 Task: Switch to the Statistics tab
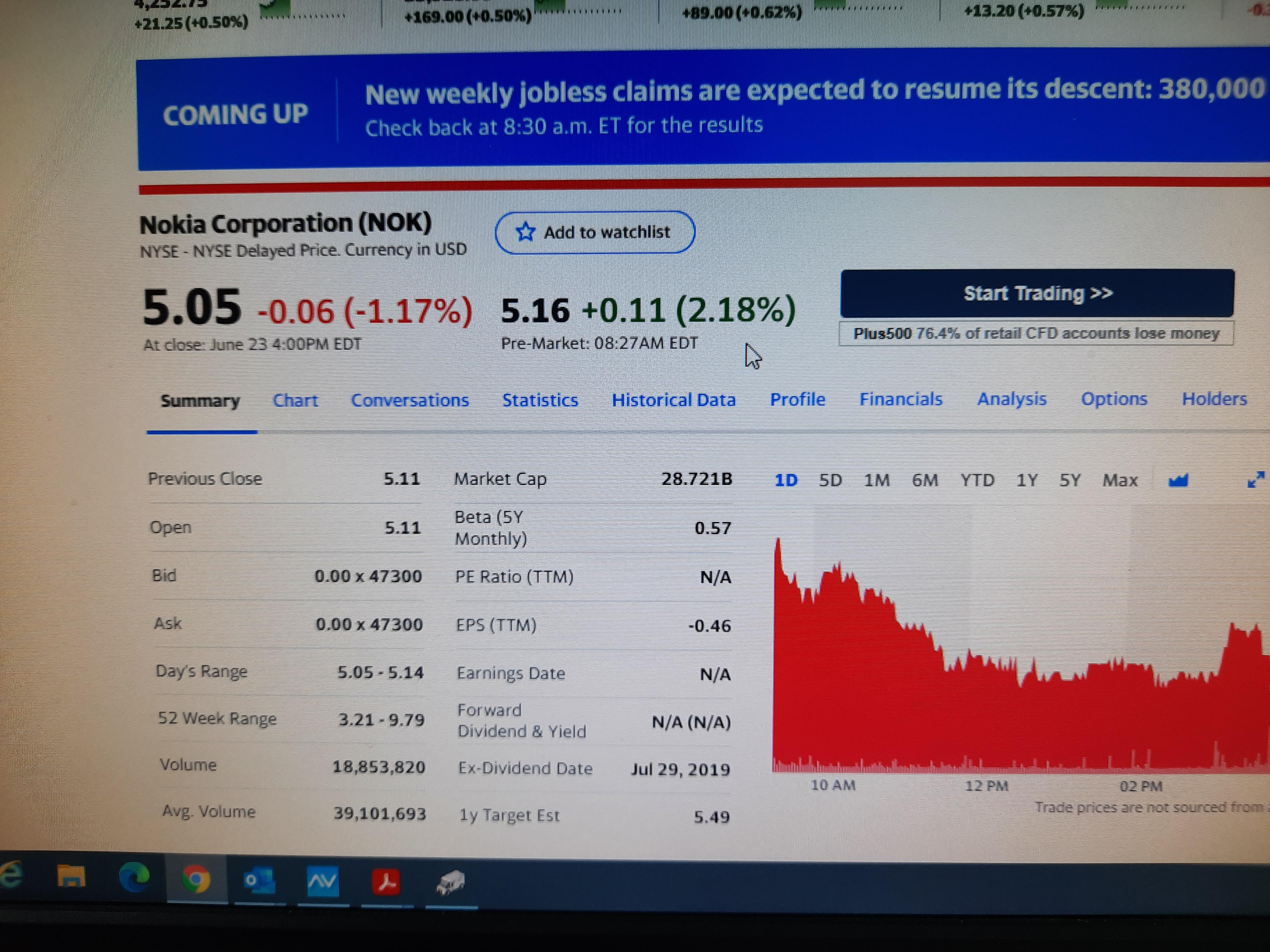[x=540, y=400]
